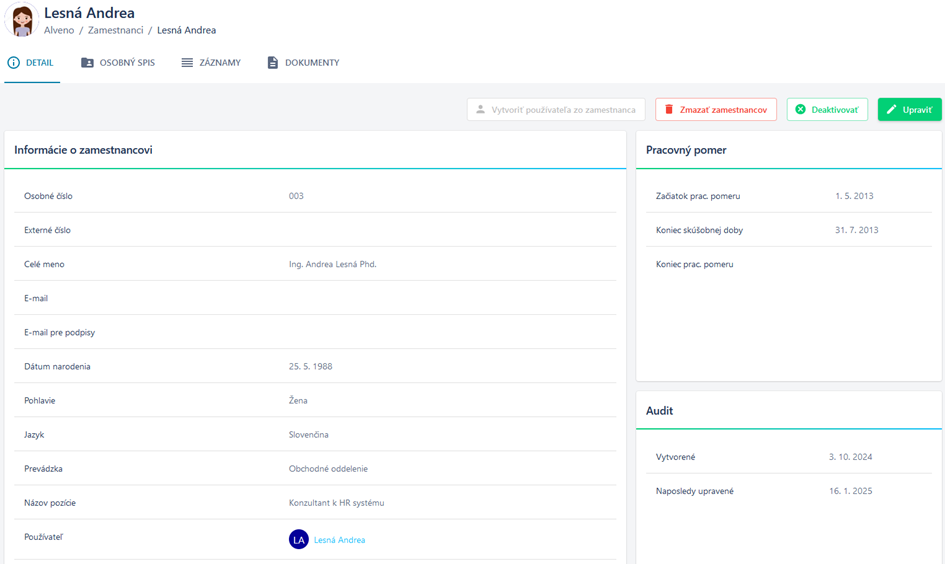
Task: Click the X circle icon on Deaktivovať
Action: point(800,110)
